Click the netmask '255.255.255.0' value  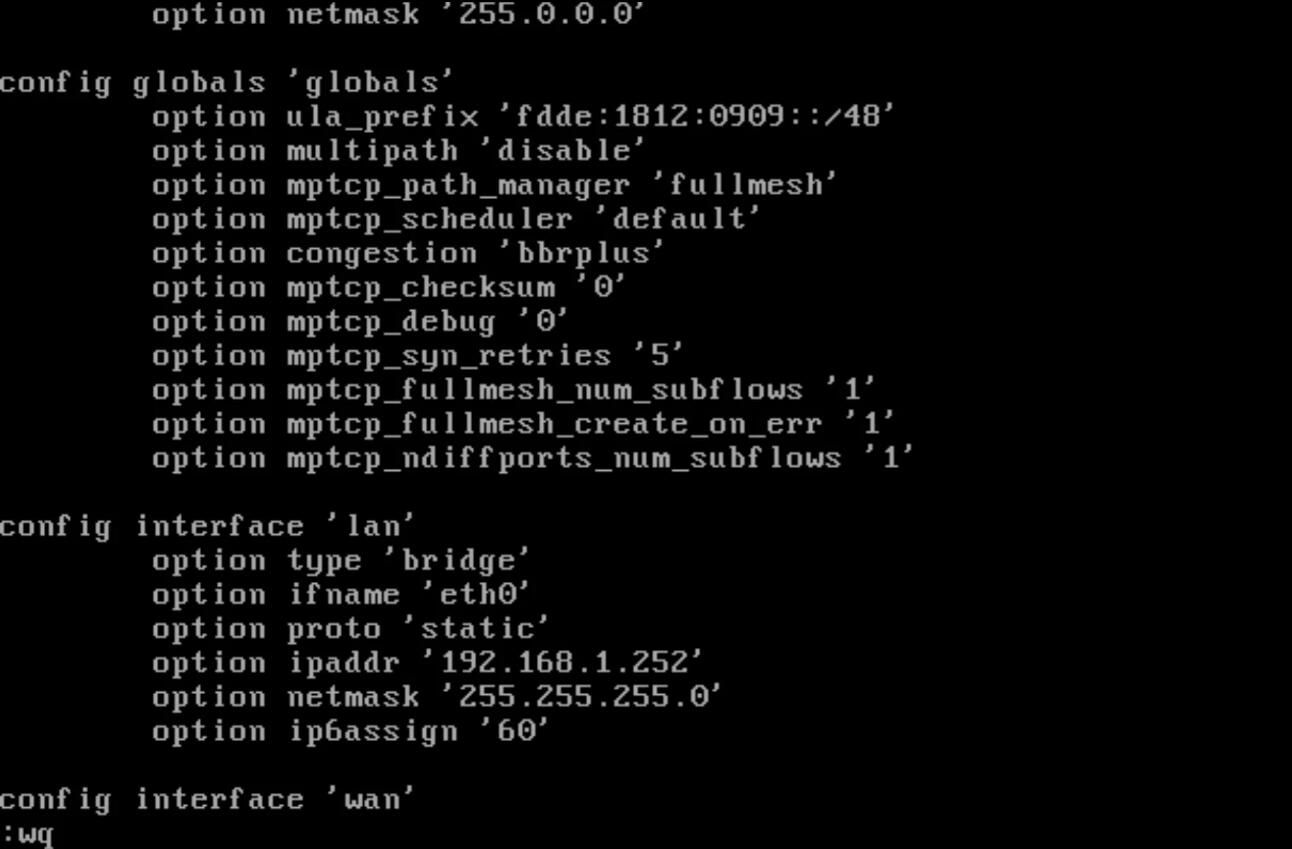pos(571,697)
